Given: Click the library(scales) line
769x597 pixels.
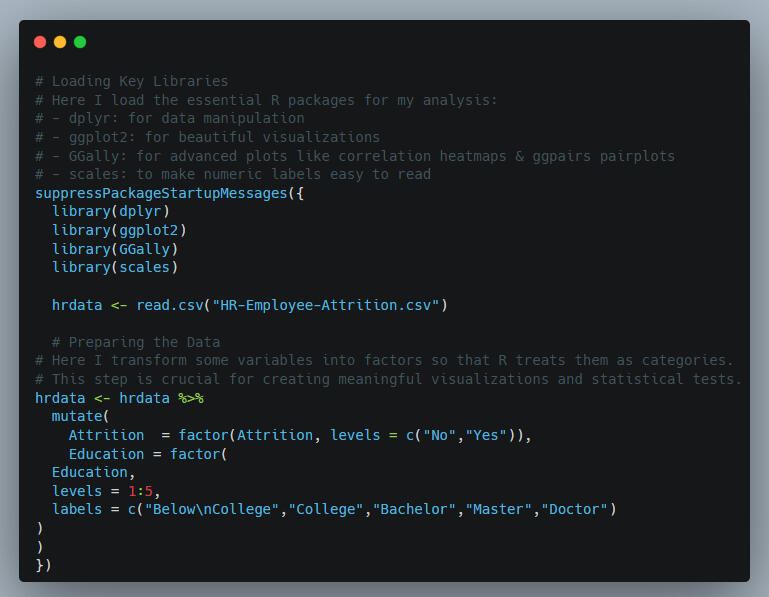Looking at the screenshot, I should pos(115,267).
